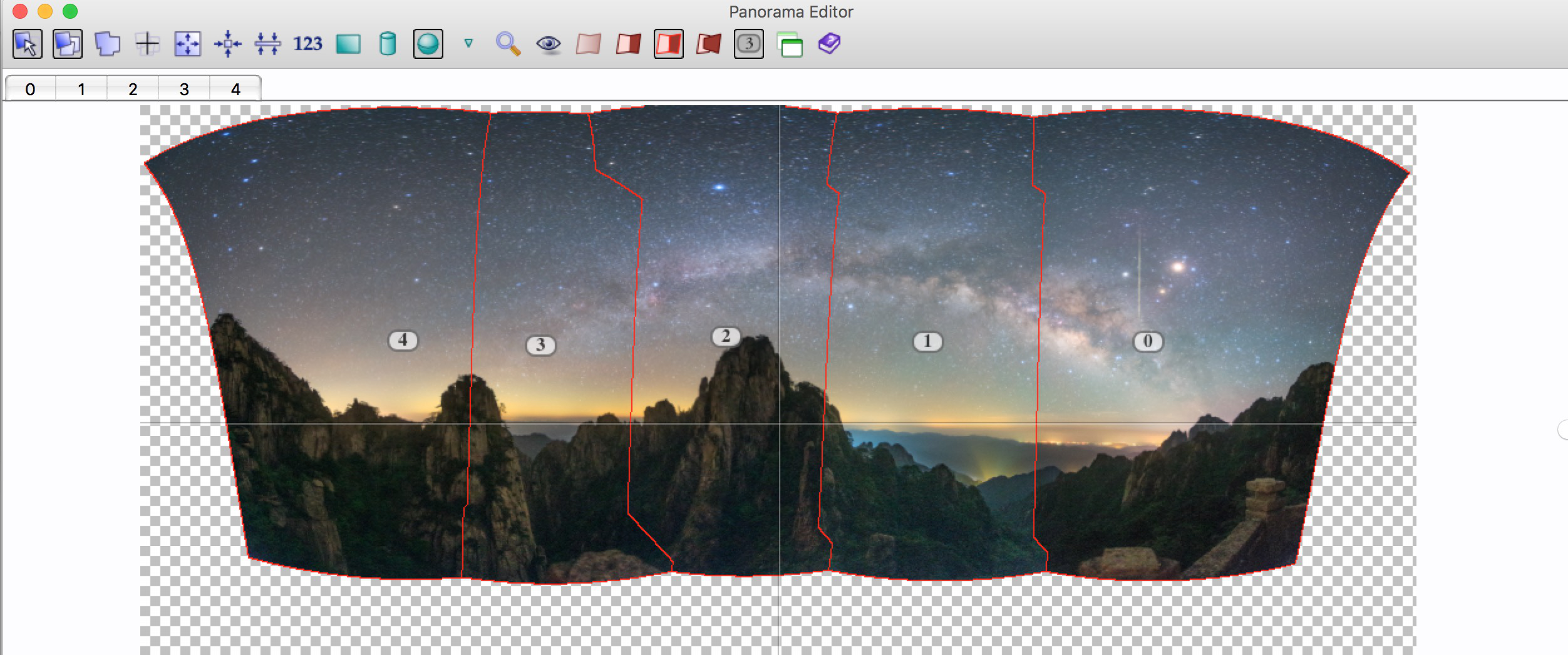Click image number label 2 in panorama

click(726, 336)
